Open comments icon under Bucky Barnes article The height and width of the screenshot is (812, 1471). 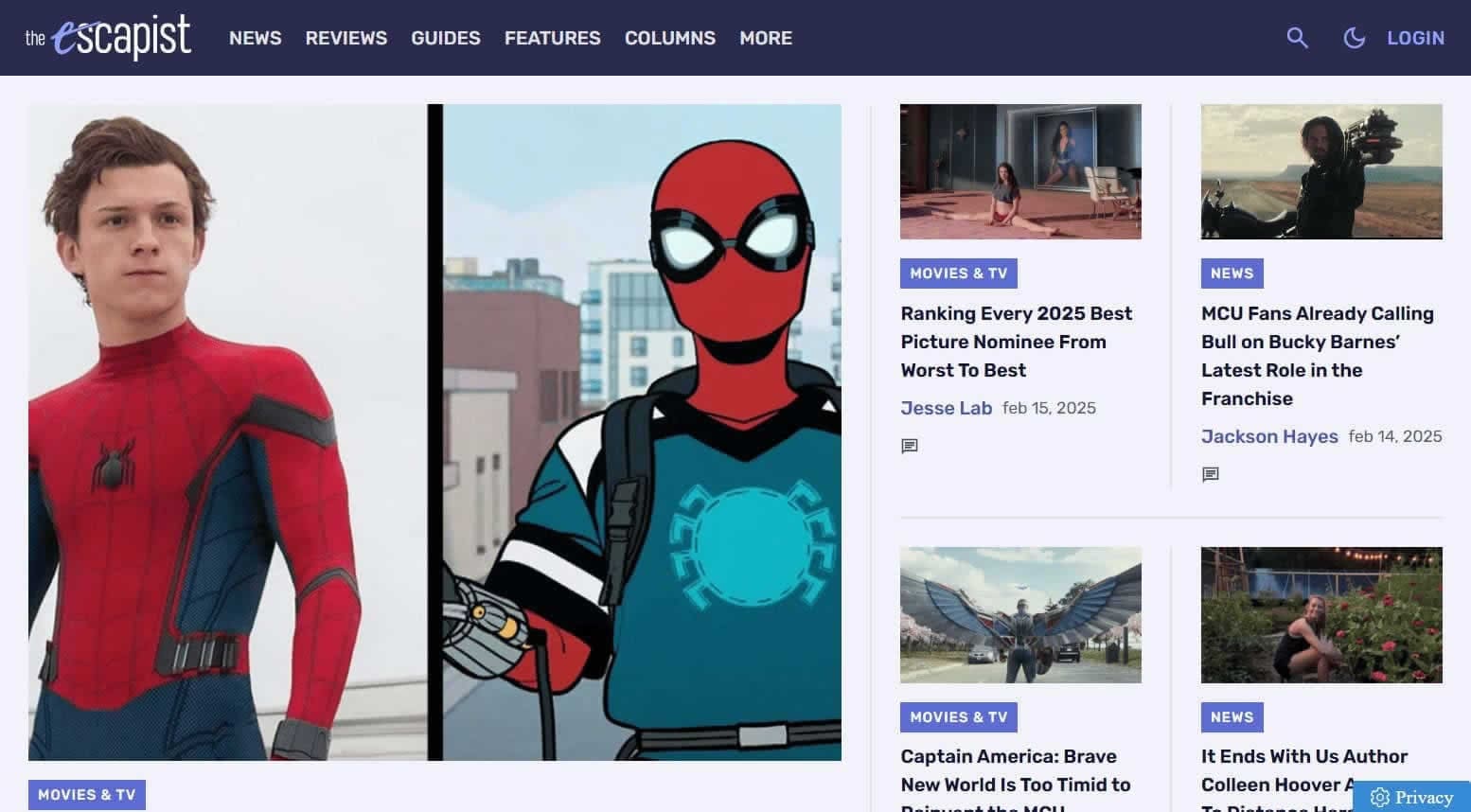point(1210,474)
